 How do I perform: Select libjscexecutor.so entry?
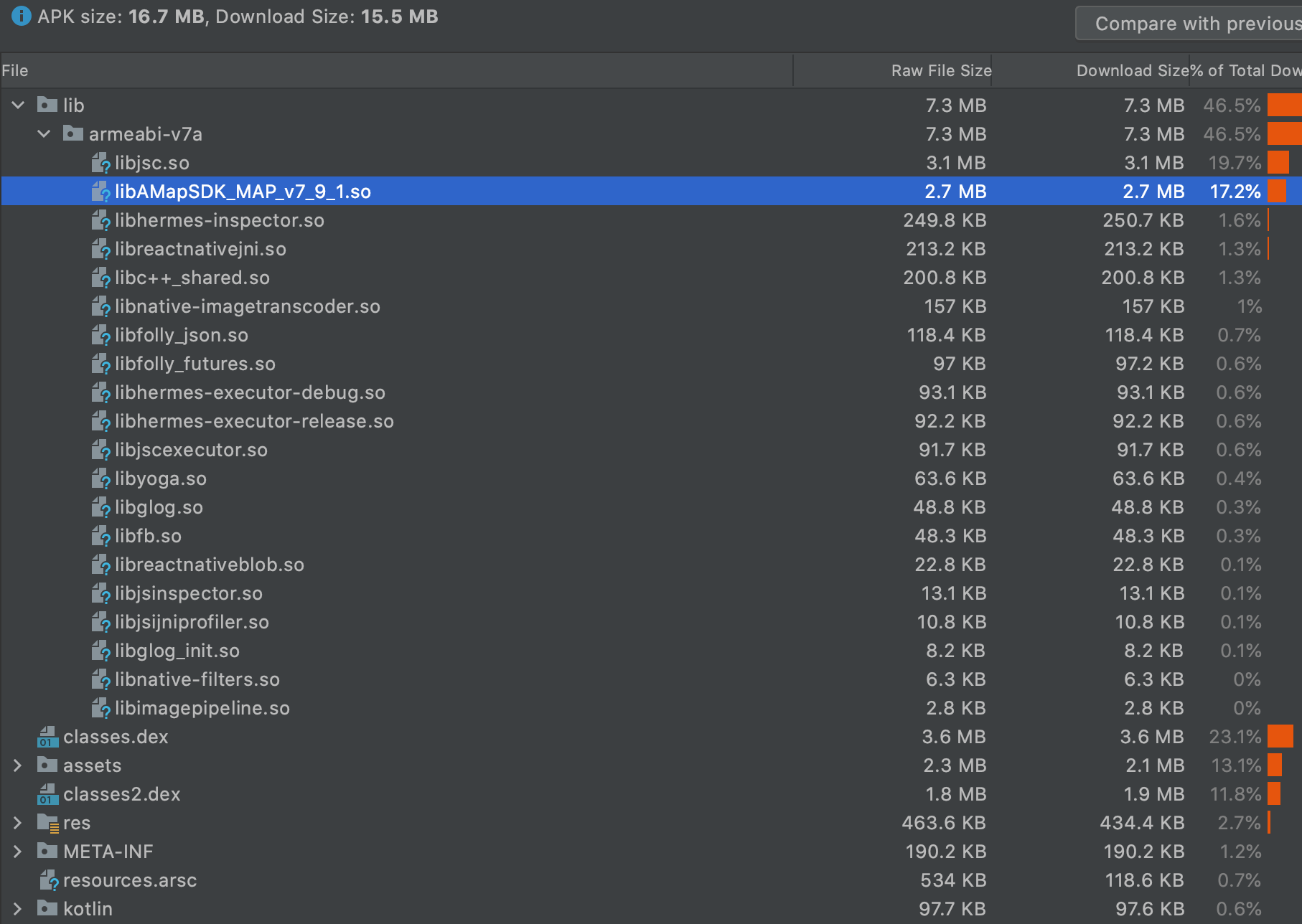651,450
